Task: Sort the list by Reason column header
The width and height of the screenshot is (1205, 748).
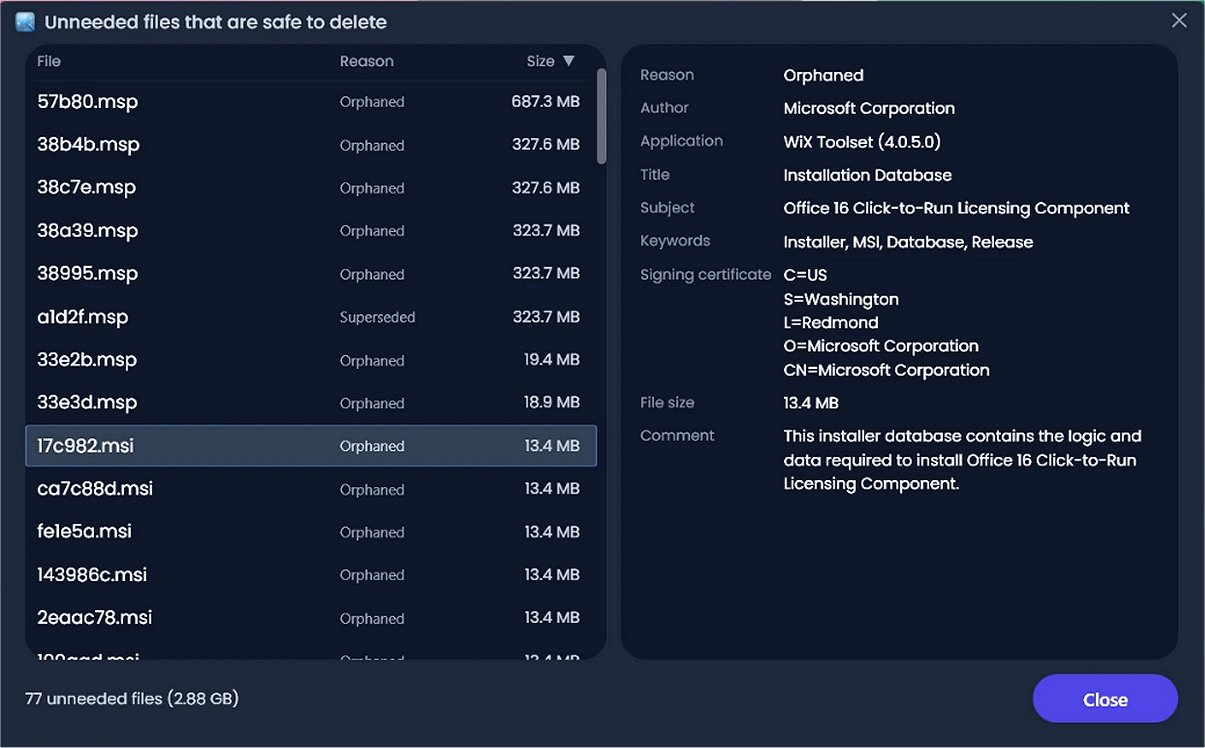Action: (x=366, y=61)
